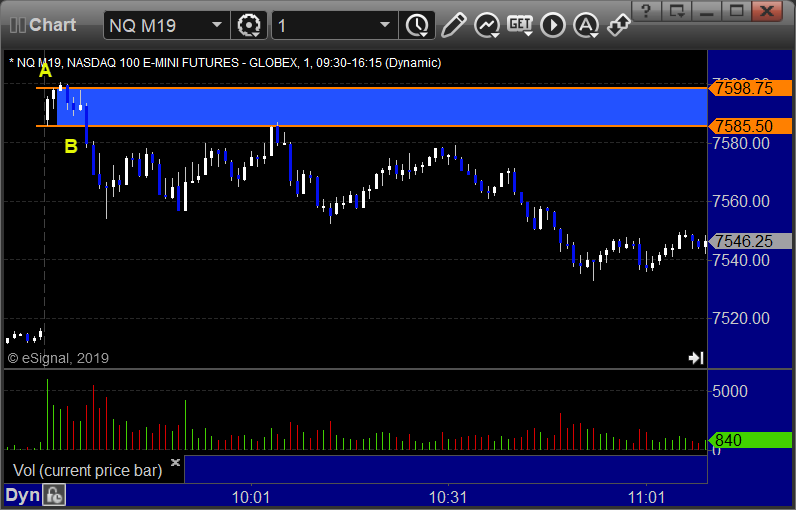Viewport: 796px width, 510px height.
Task: Click the Chart title menu label
Action: point(43,25)
